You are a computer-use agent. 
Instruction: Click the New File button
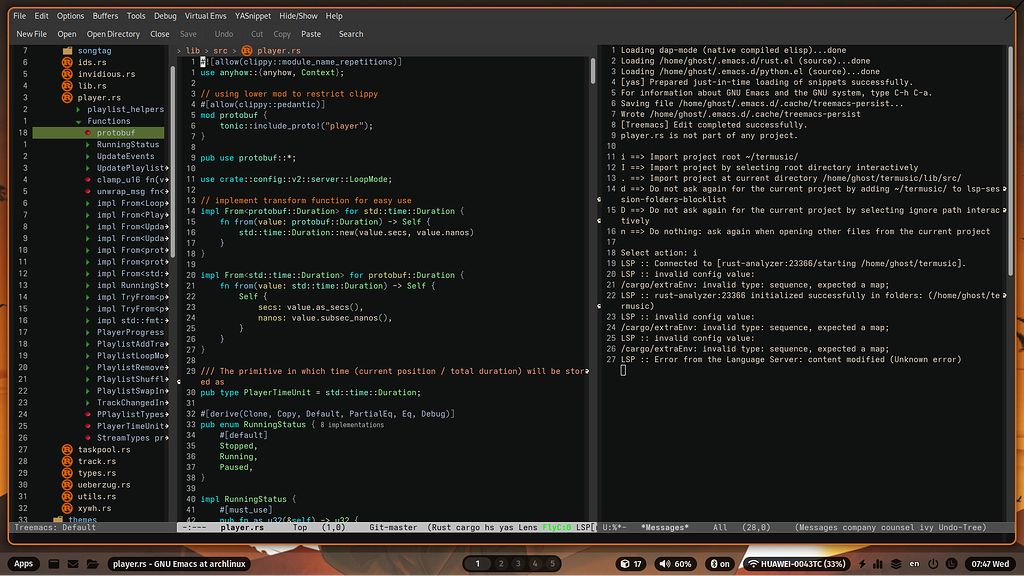[31, 33]
